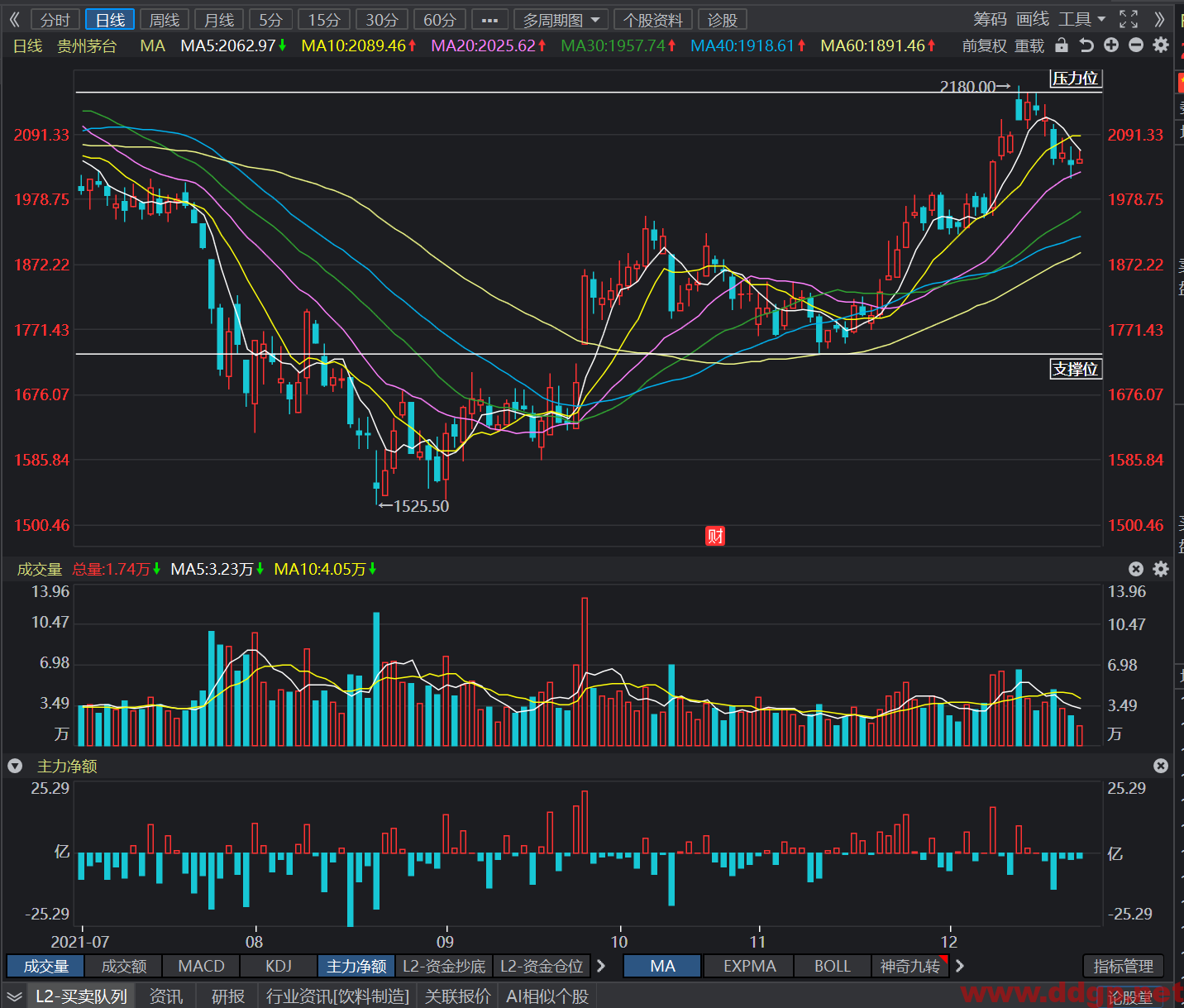Click the red 财 marker icon

point(715,536)
